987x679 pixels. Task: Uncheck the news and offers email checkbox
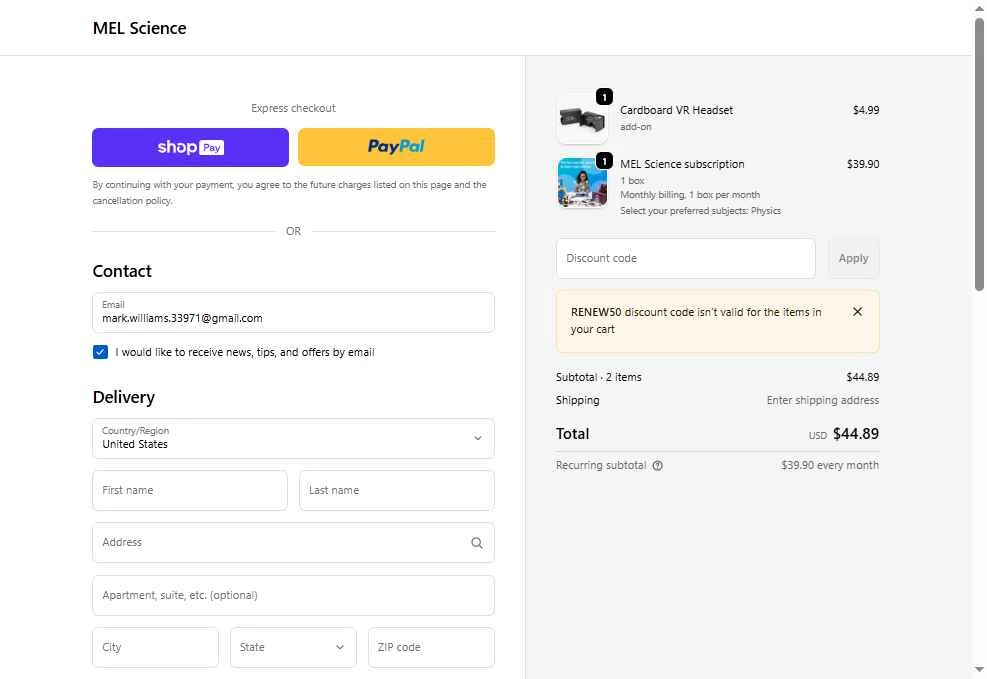pyautogui.click(x=100, y=352)
